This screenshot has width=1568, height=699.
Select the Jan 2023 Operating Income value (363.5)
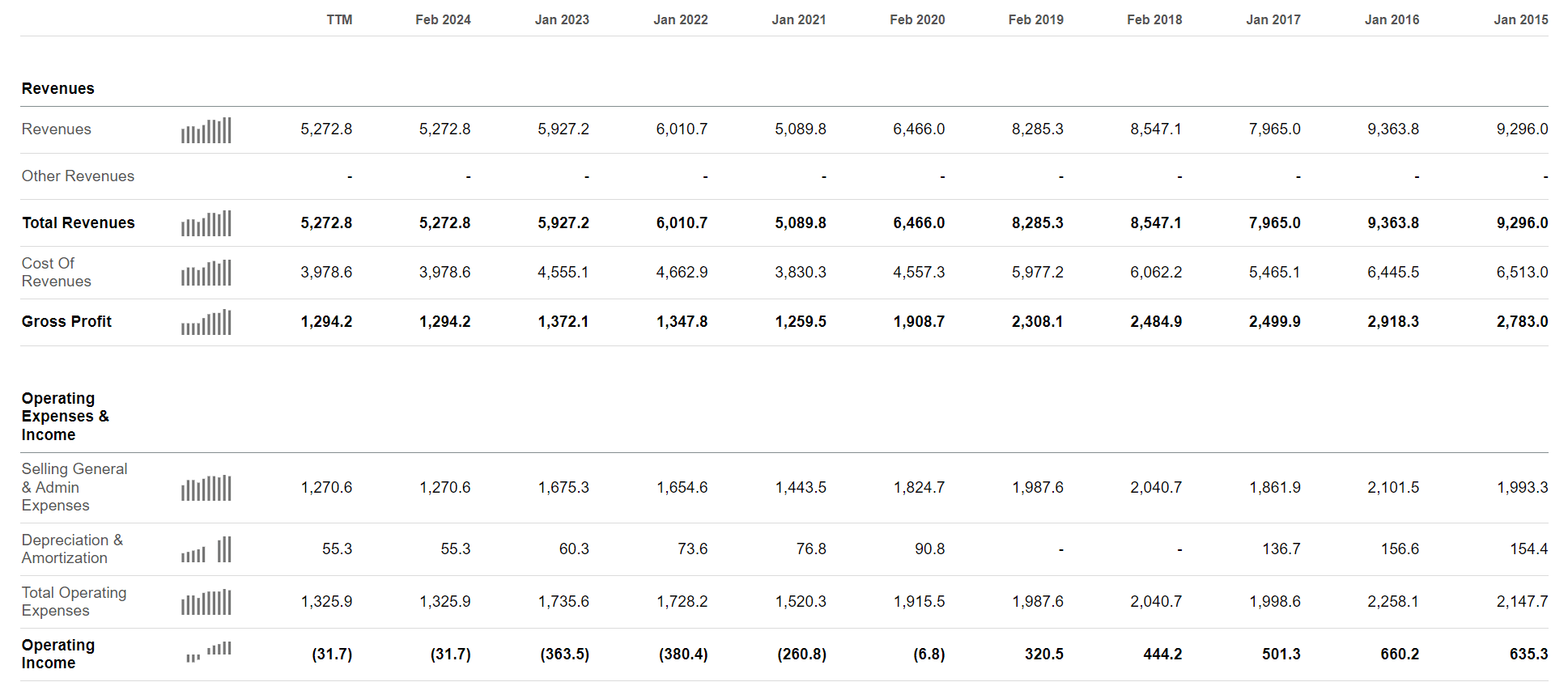point(564,655)
